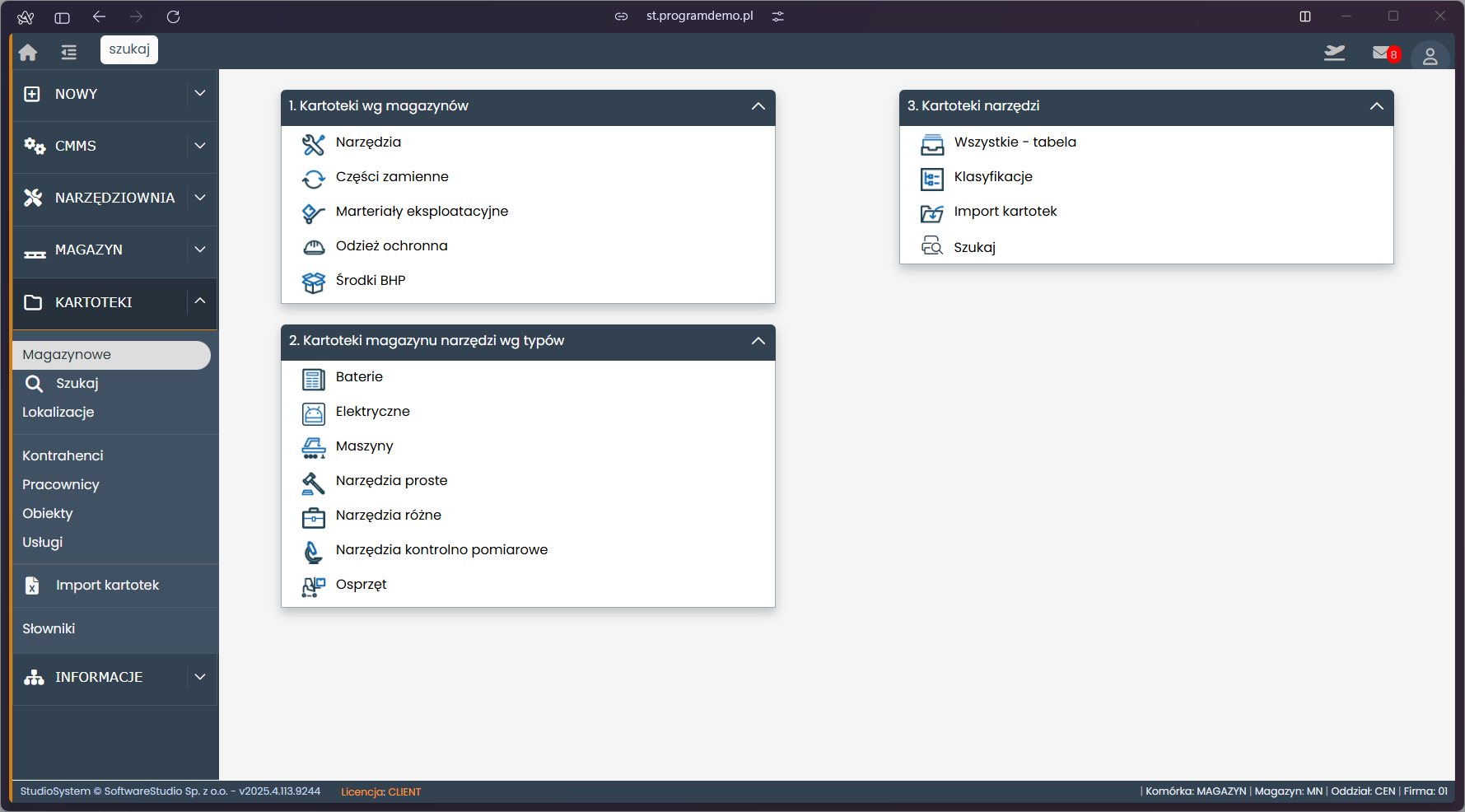1465x812 pixels.
Task: Collapse the Kartoteki narzędzi panel
Action: [1376, 106]
